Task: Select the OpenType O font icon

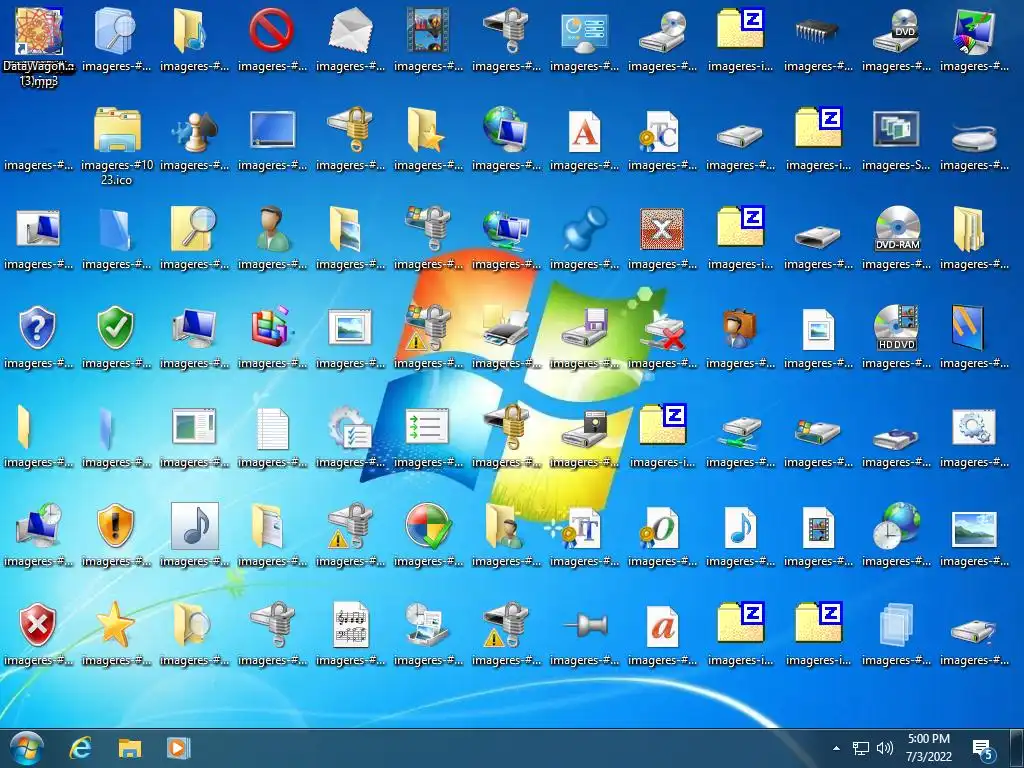Action: 660,528
